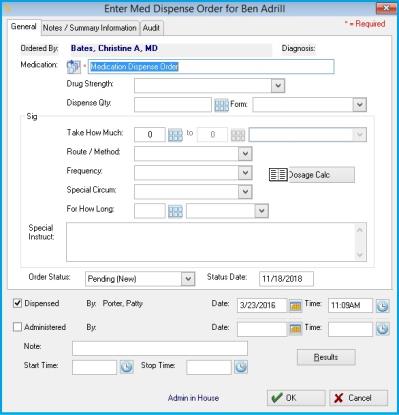
Task: Uncheck the Dispensed checkbox
Action: click(x=17, y=303)
